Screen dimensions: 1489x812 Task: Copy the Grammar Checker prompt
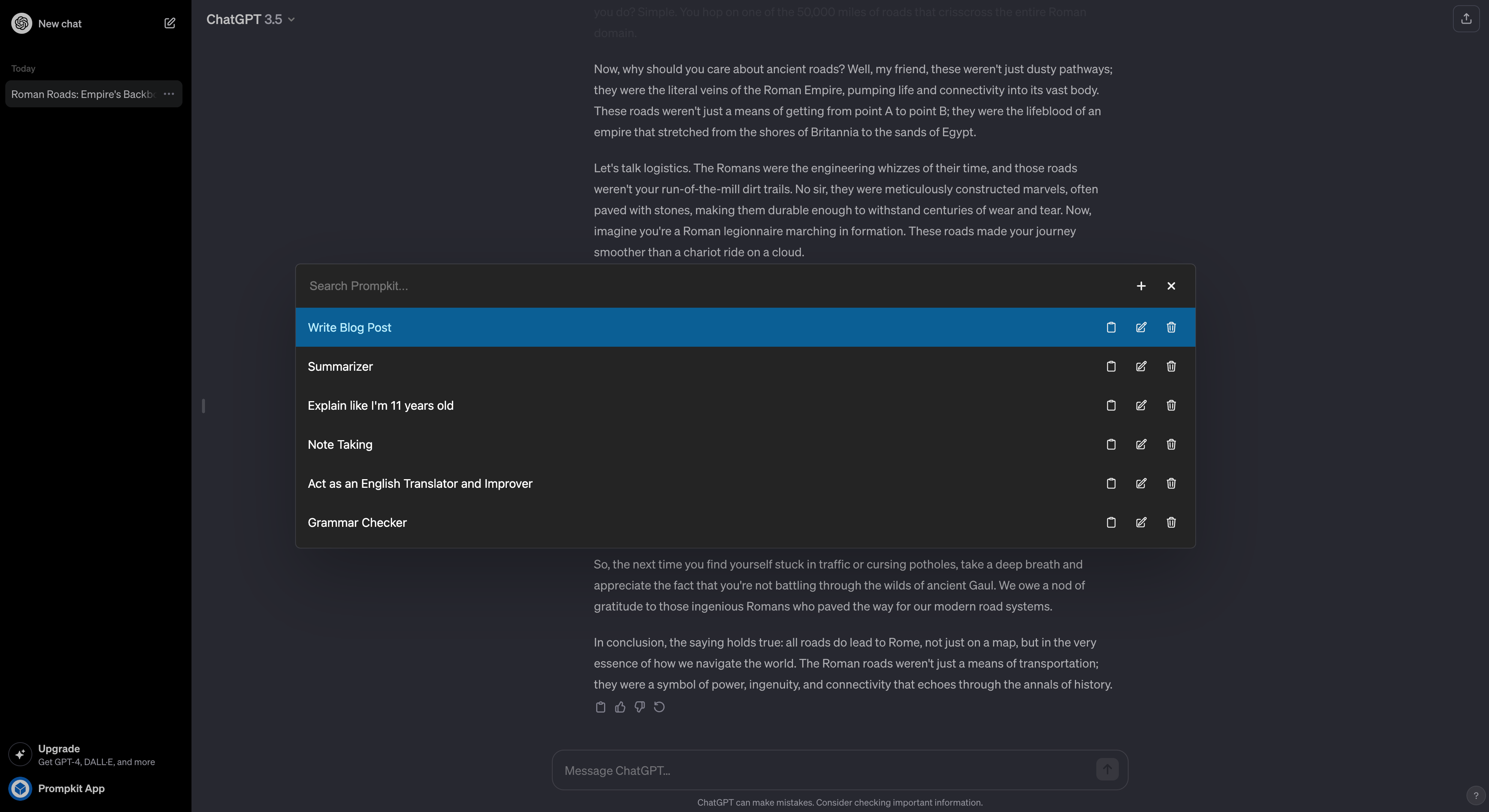(1111, 522)
